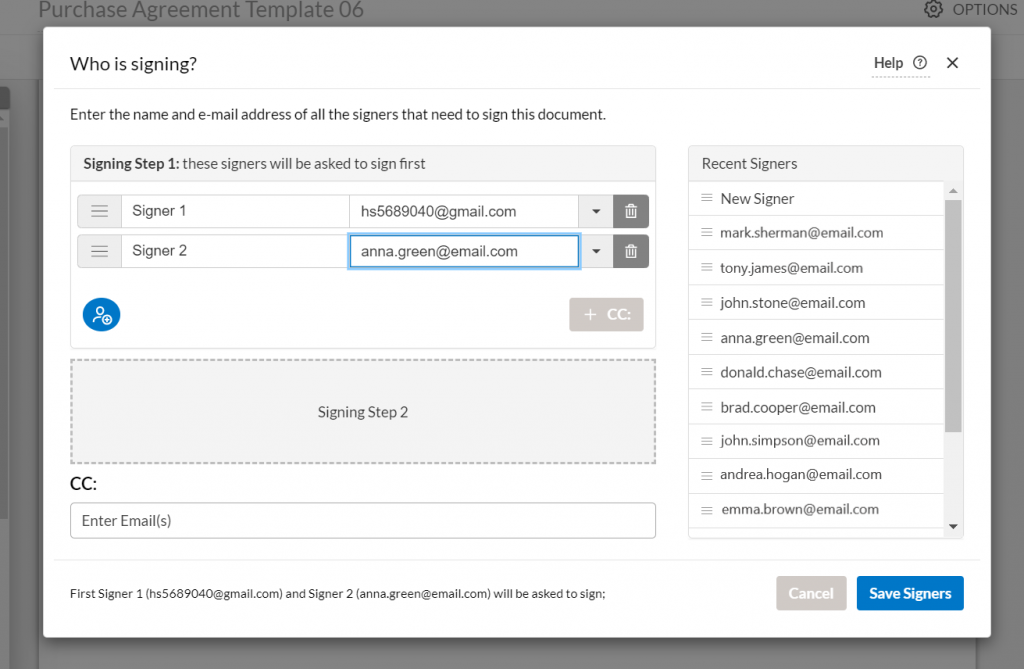
Task: Choose mark.sherman@email.com from Recent Signers
Action: pos(801,233)
